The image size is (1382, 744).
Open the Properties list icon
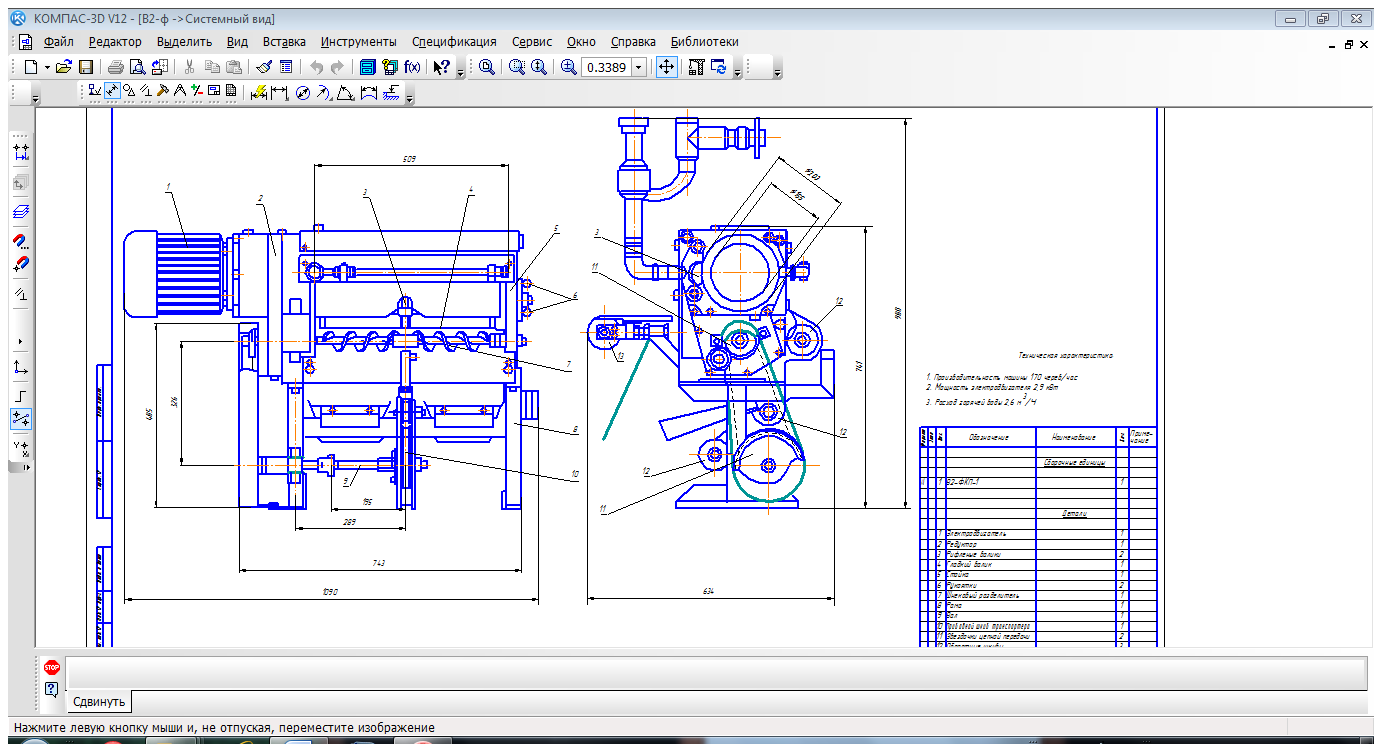(286, 67)
